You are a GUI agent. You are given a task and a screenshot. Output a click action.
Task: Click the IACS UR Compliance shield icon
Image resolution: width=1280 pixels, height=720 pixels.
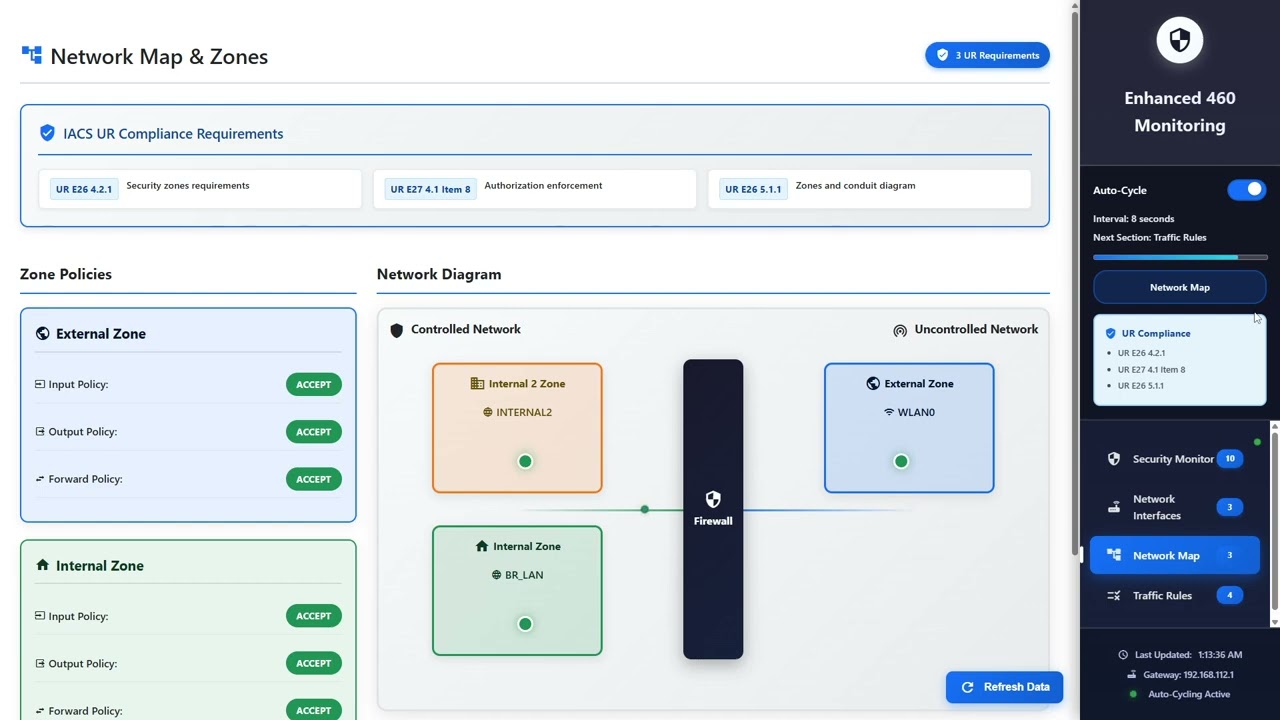[47, 133]
